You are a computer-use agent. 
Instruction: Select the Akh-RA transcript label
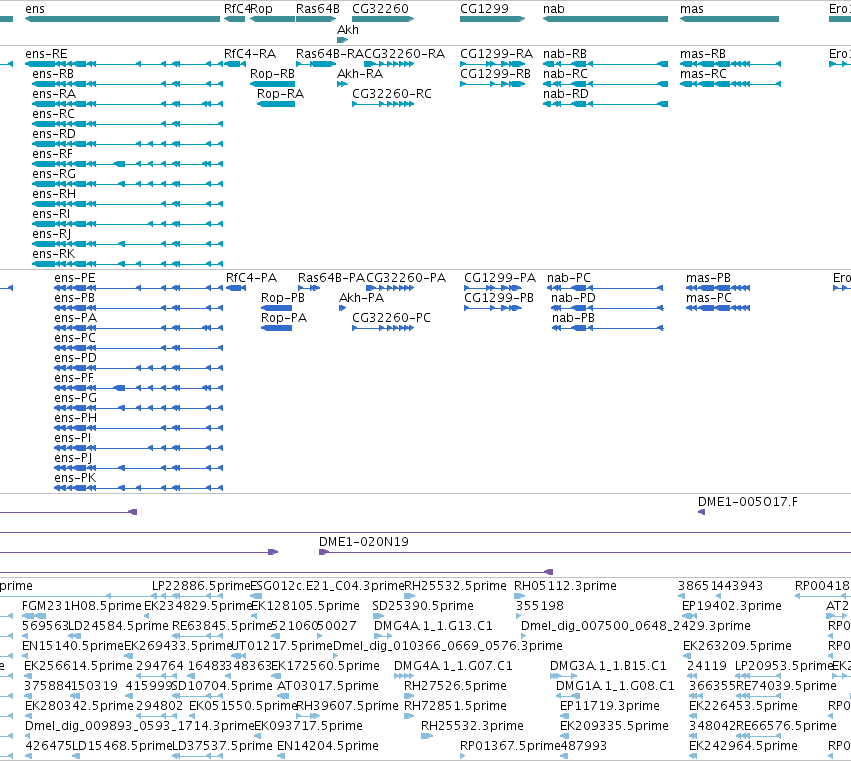[360, 74]
